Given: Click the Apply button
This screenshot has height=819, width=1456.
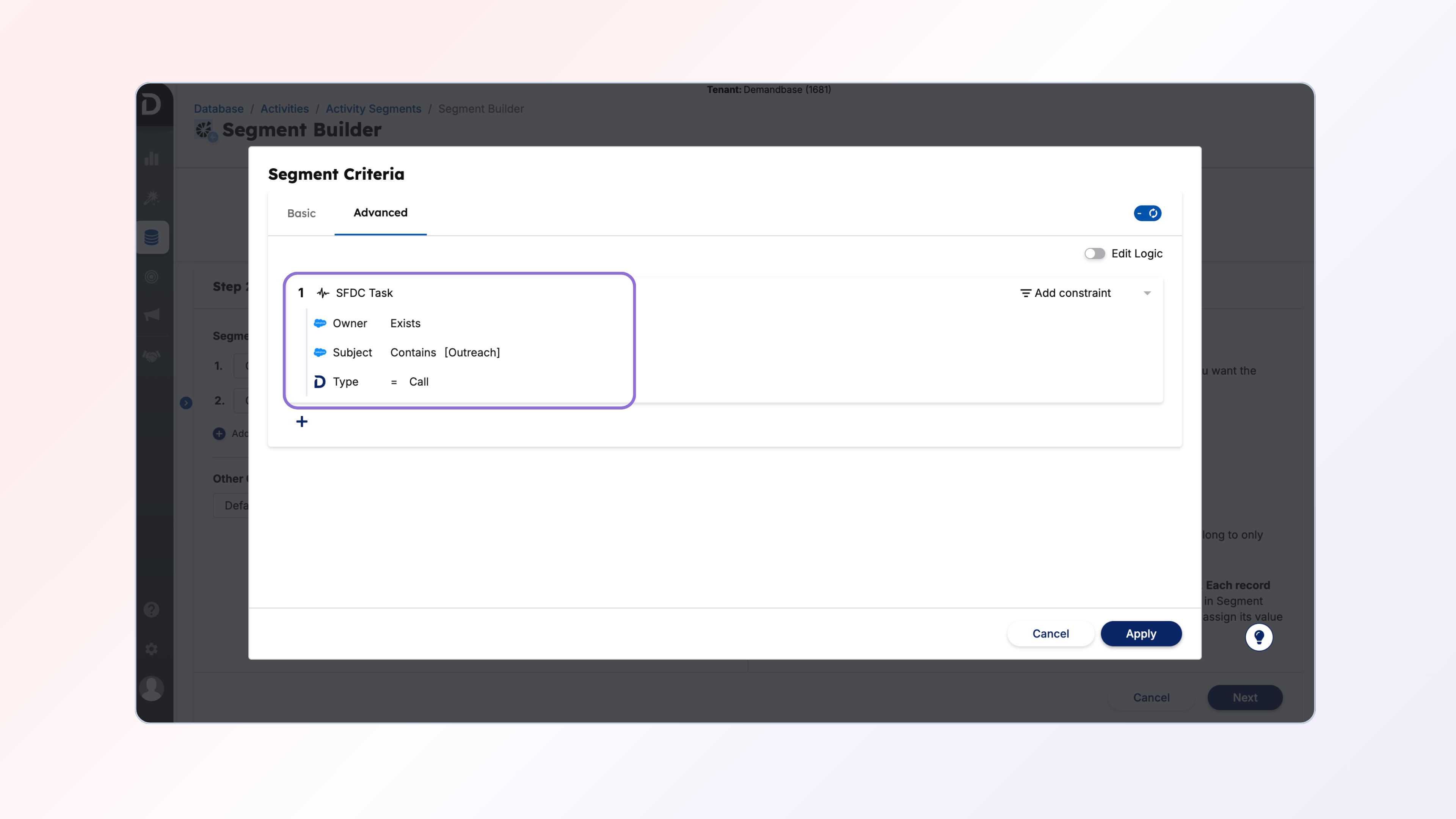Looking at the screenshot, I should click(1141, 634).
